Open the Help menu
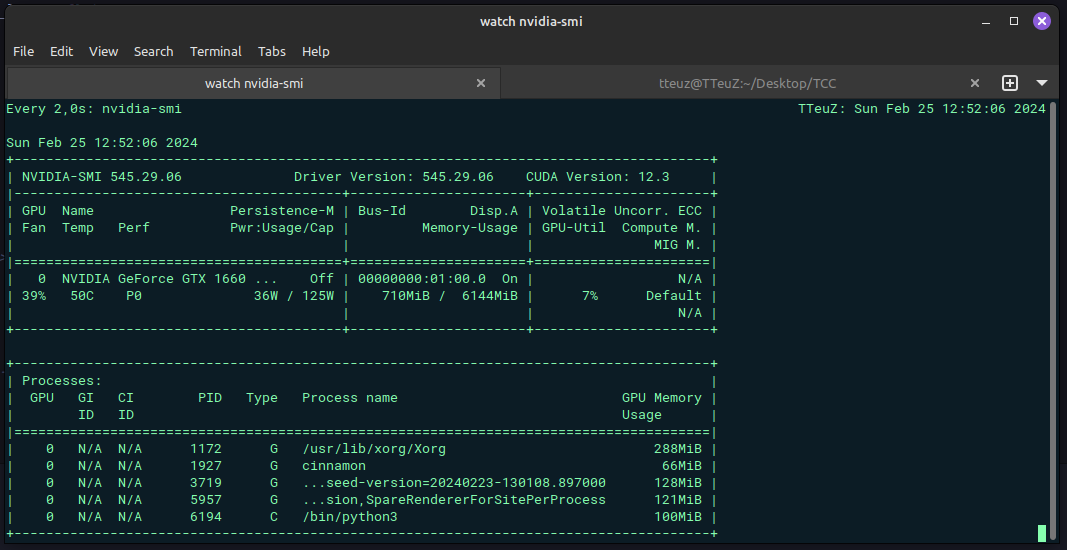This screenshot has width=1067, height=550. click(315, 51)
